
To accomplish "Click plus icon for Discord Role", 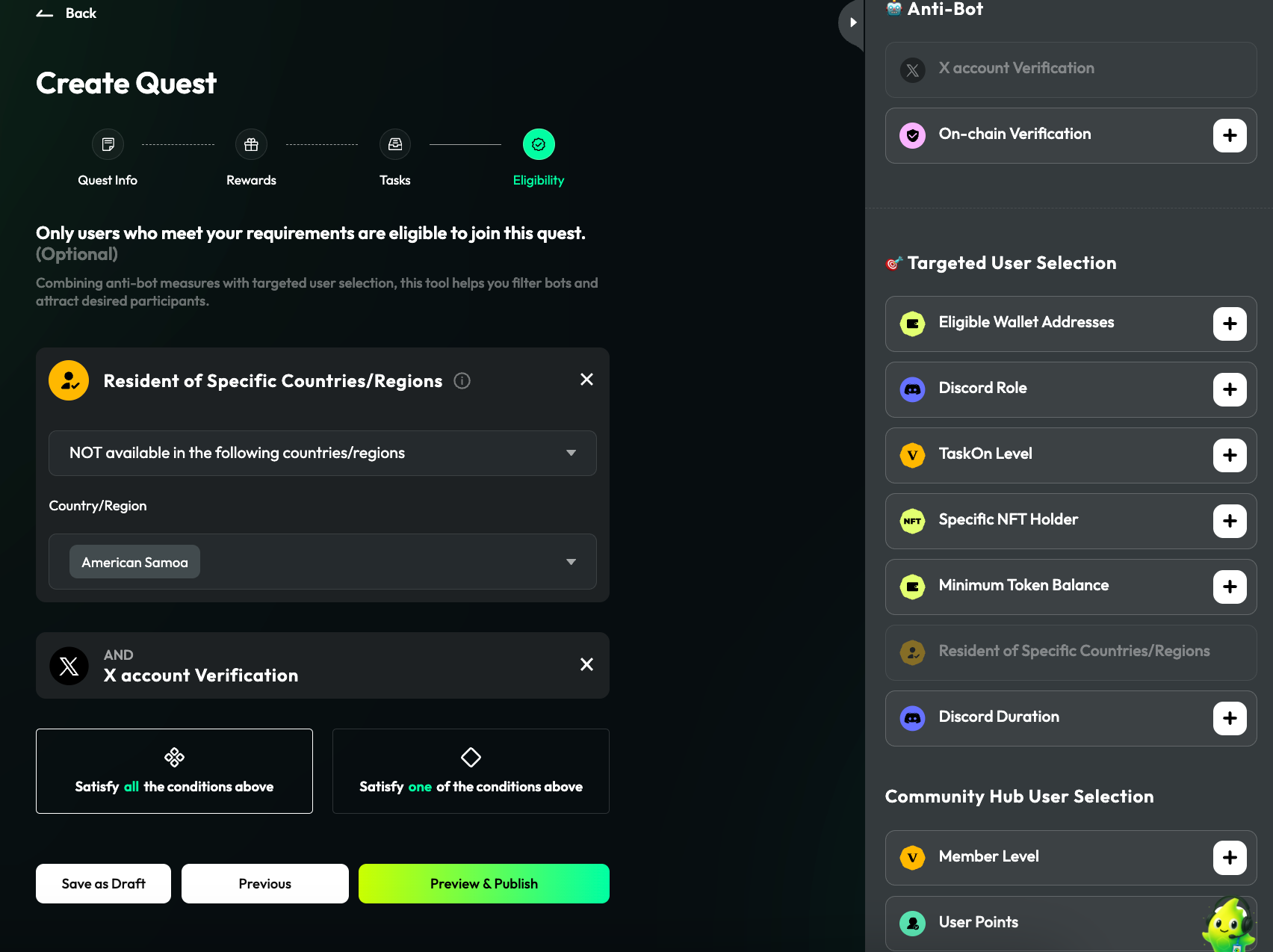I will coord(1229,390).
